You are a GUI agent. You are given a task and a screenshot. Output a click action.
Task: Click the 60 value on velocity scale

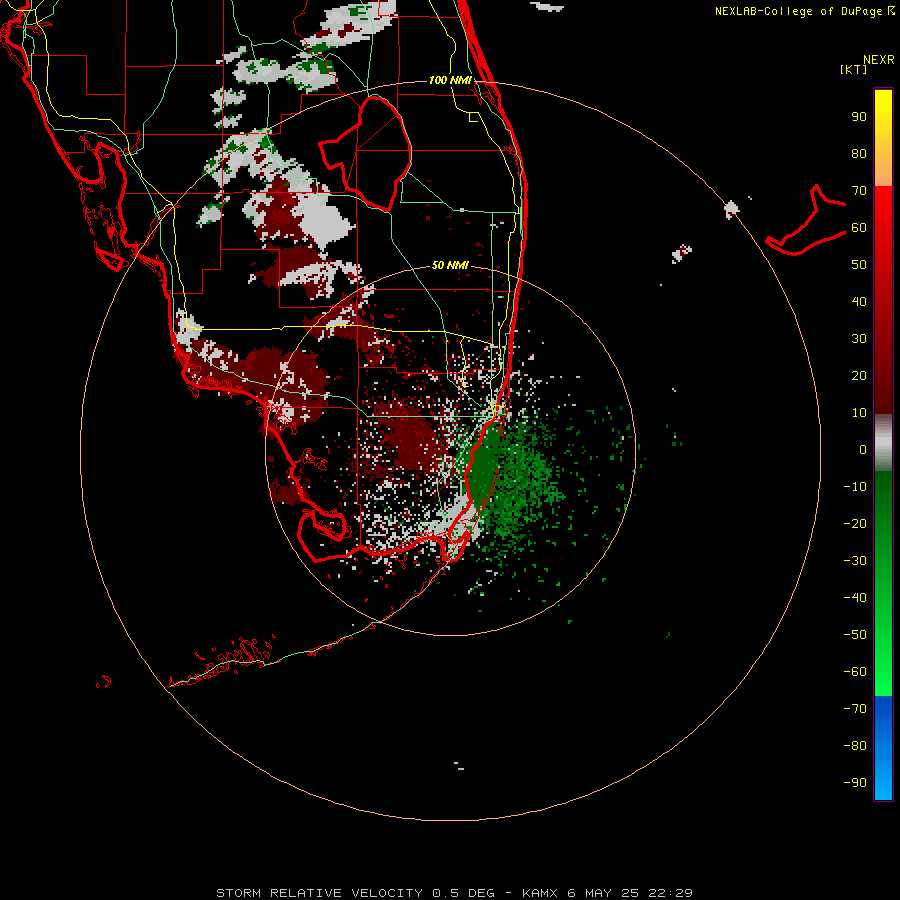pos(859,228)
